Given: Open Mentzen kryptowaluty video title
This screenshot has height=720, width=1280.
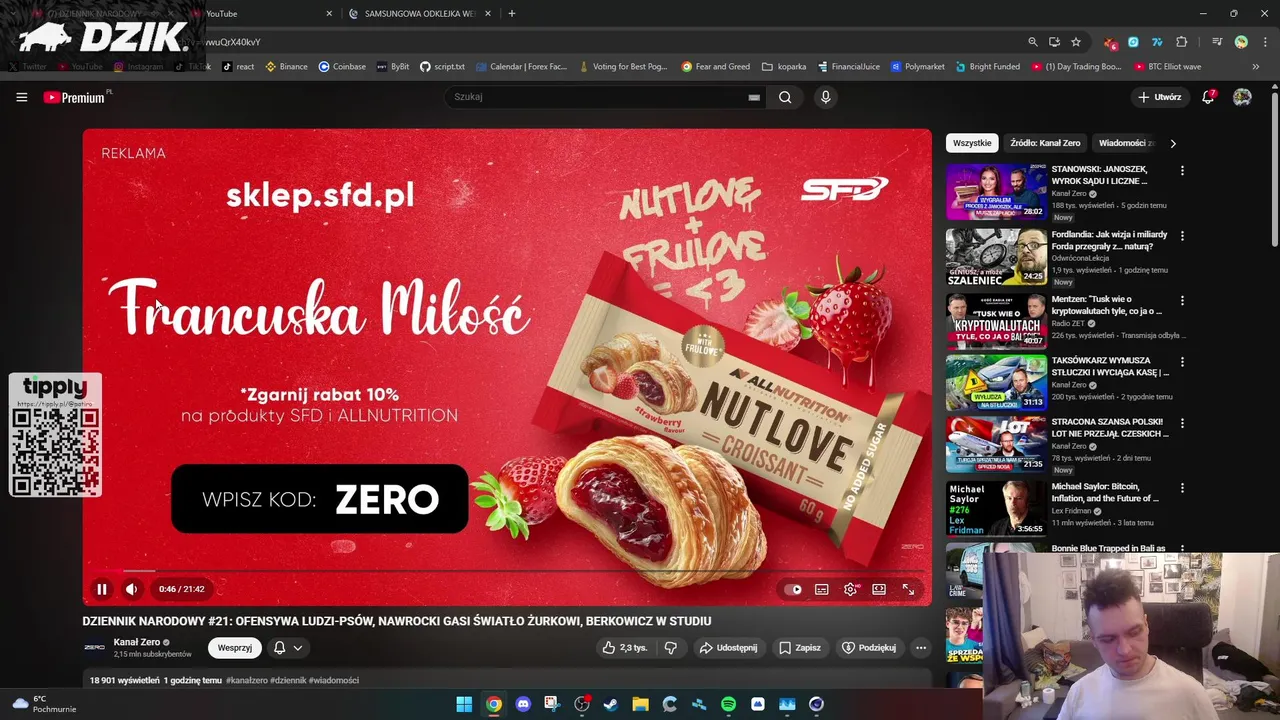Looking at the screenshot, I should (x=1109, y=305).
